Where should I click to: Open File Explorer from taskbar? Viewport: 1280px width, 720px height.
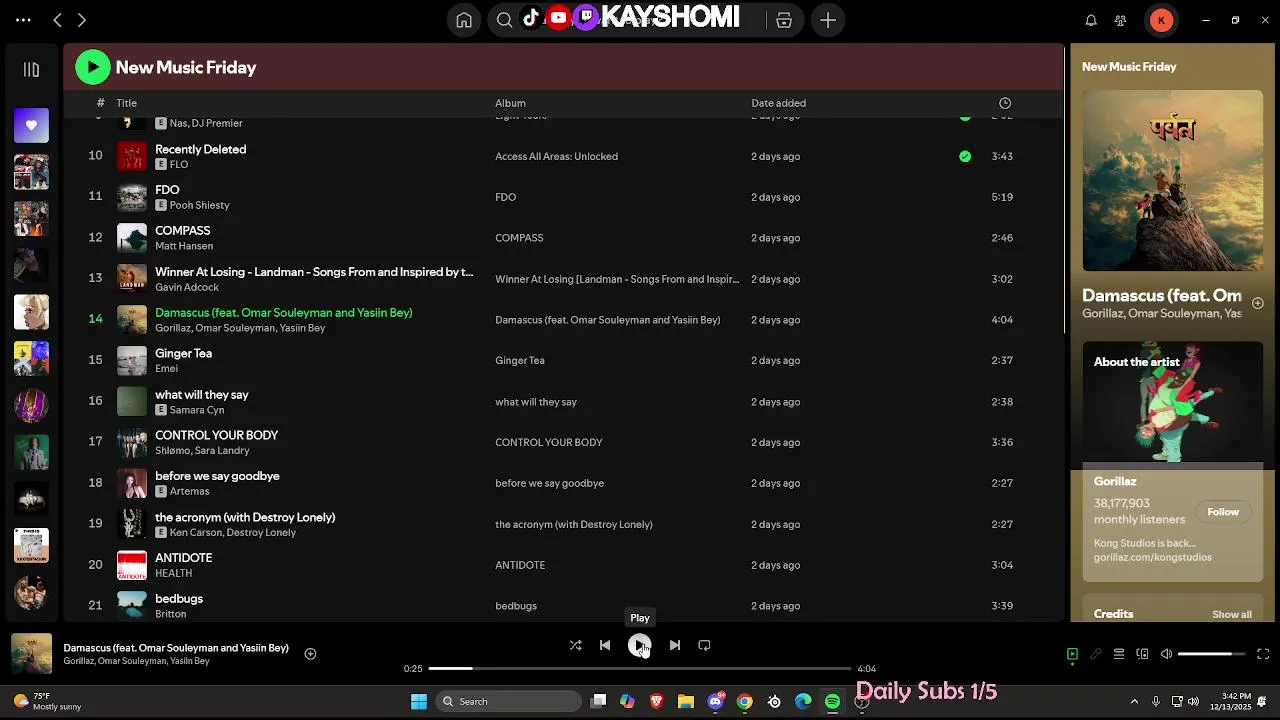click(x=686, y=701)
